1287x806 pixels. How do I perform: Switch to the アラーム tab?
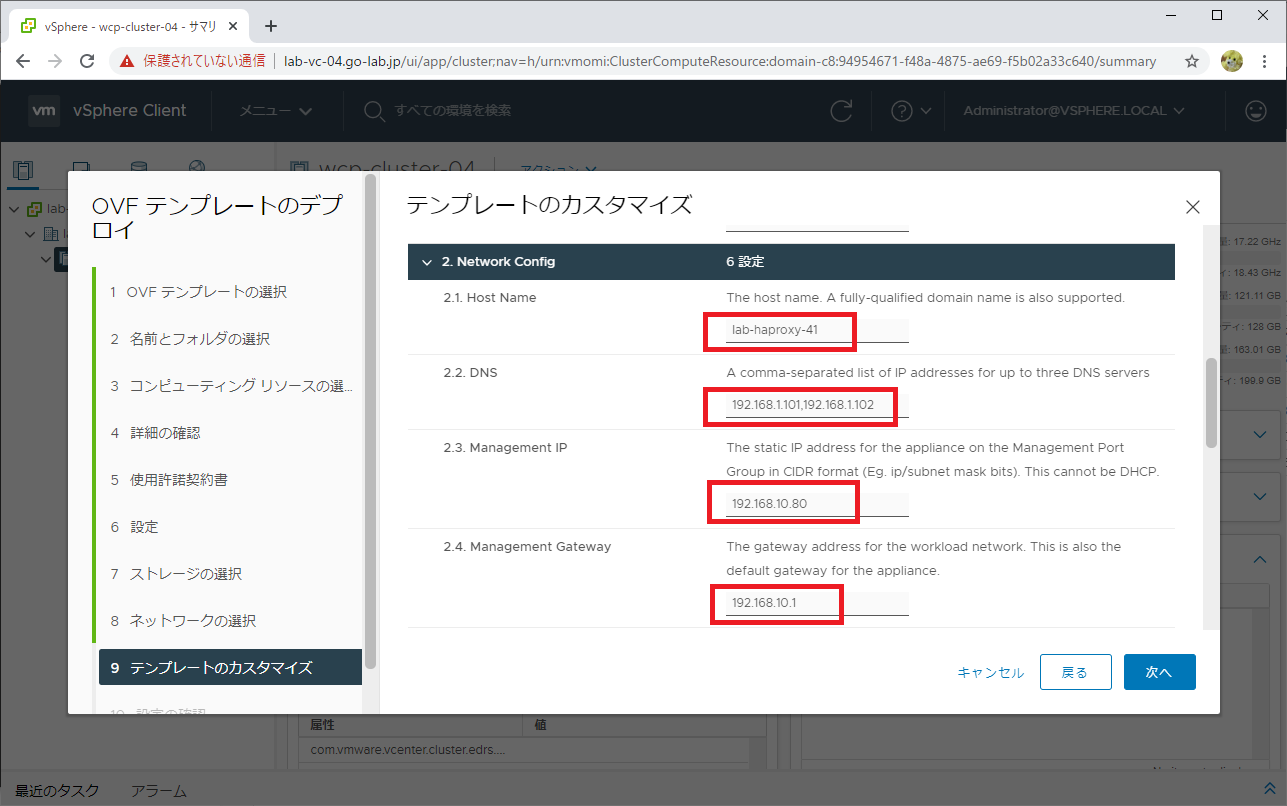pos(158,791)
